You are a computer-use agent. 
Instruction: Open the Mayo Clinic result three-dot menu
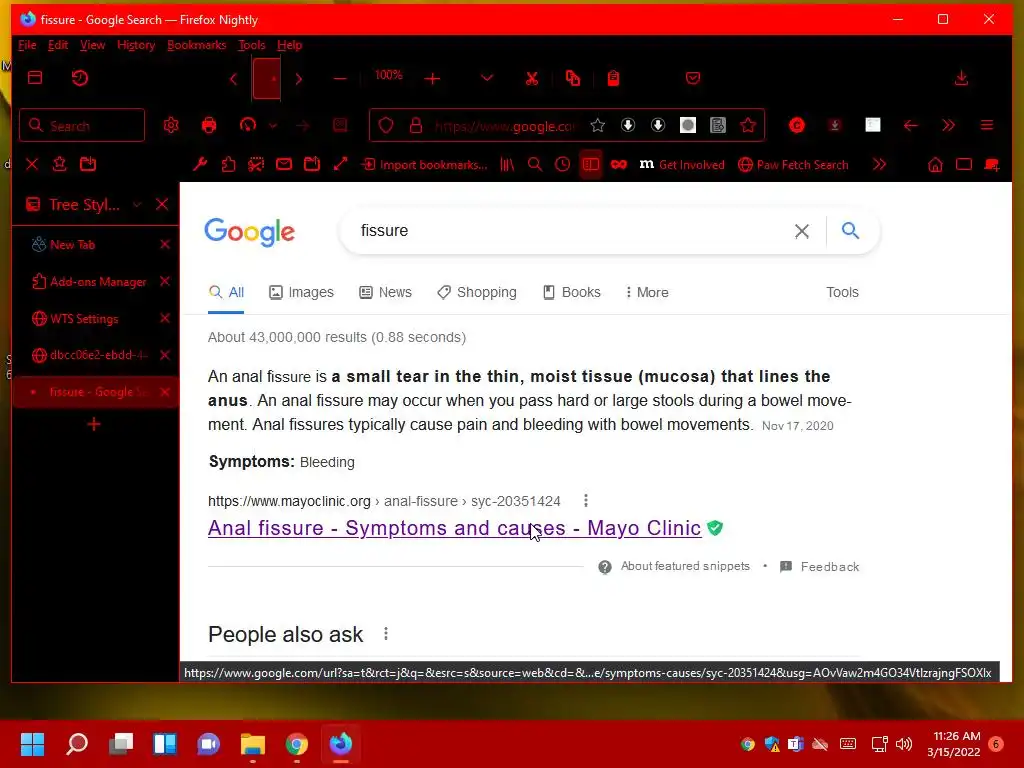[x=586, y=501]
